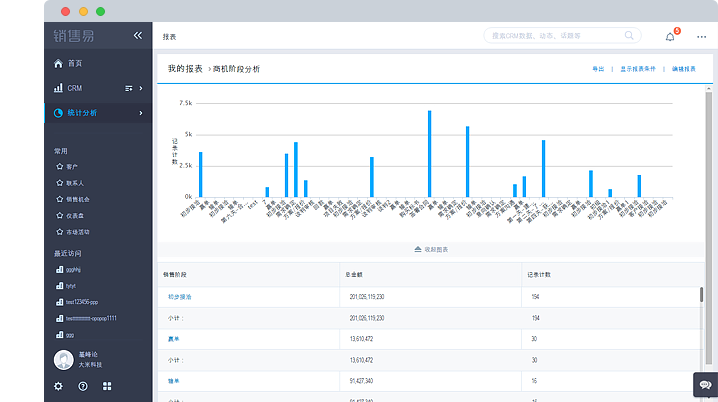Click 编辑报表 to edit the report
Image resolution: width=718 pixels, height=402 pixels.
click(x=684, y=69)
